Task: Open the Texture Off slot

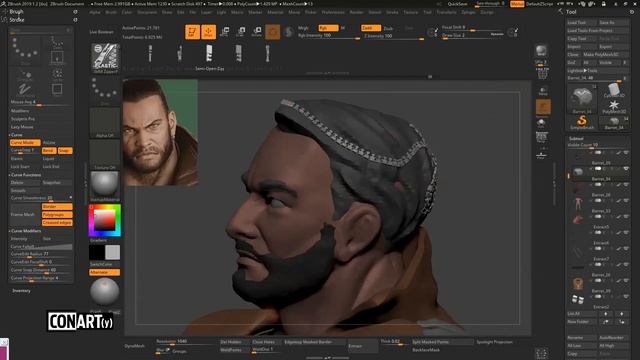Action: (x=105, y=154)
